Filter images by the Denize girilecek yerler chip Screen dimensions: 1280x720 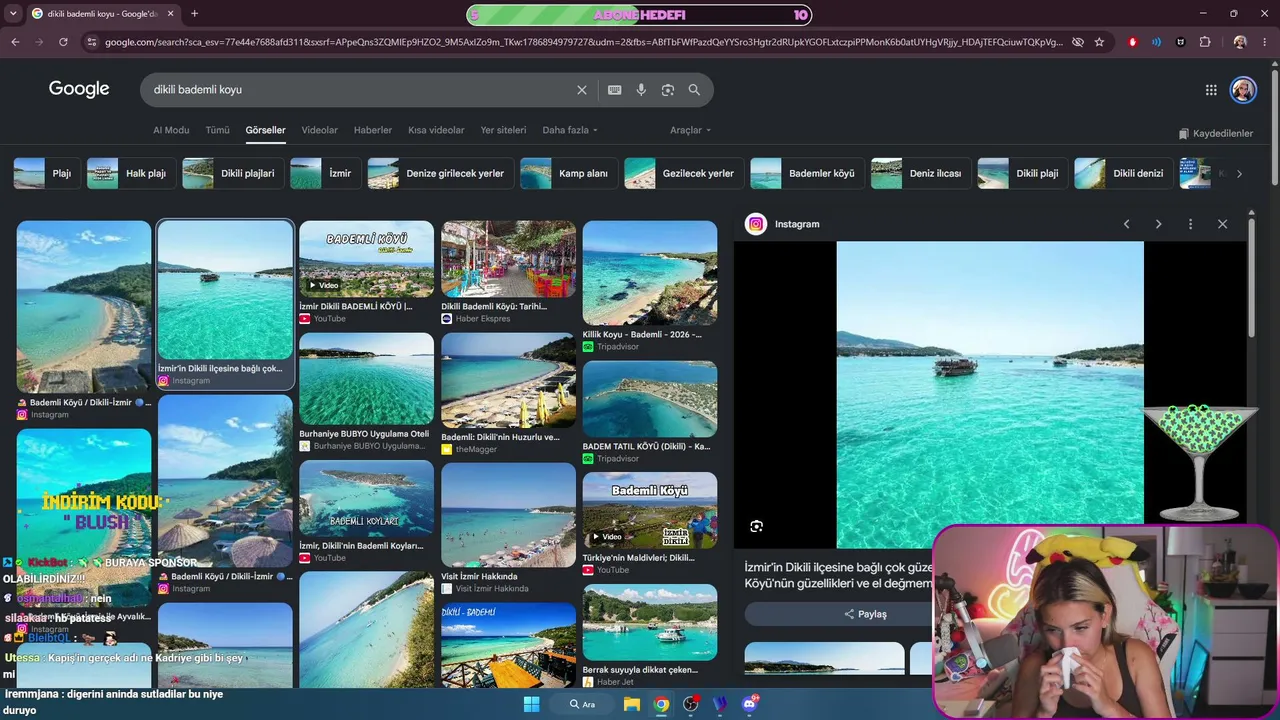point(439,173)
